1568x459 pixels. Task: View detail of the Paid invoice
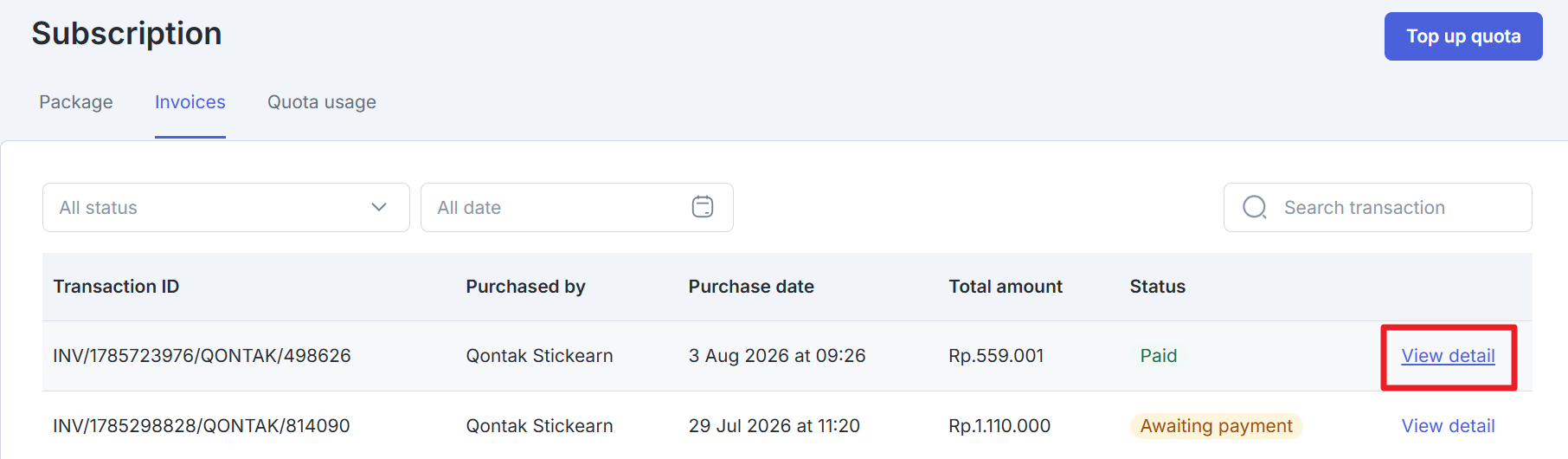1449,356
